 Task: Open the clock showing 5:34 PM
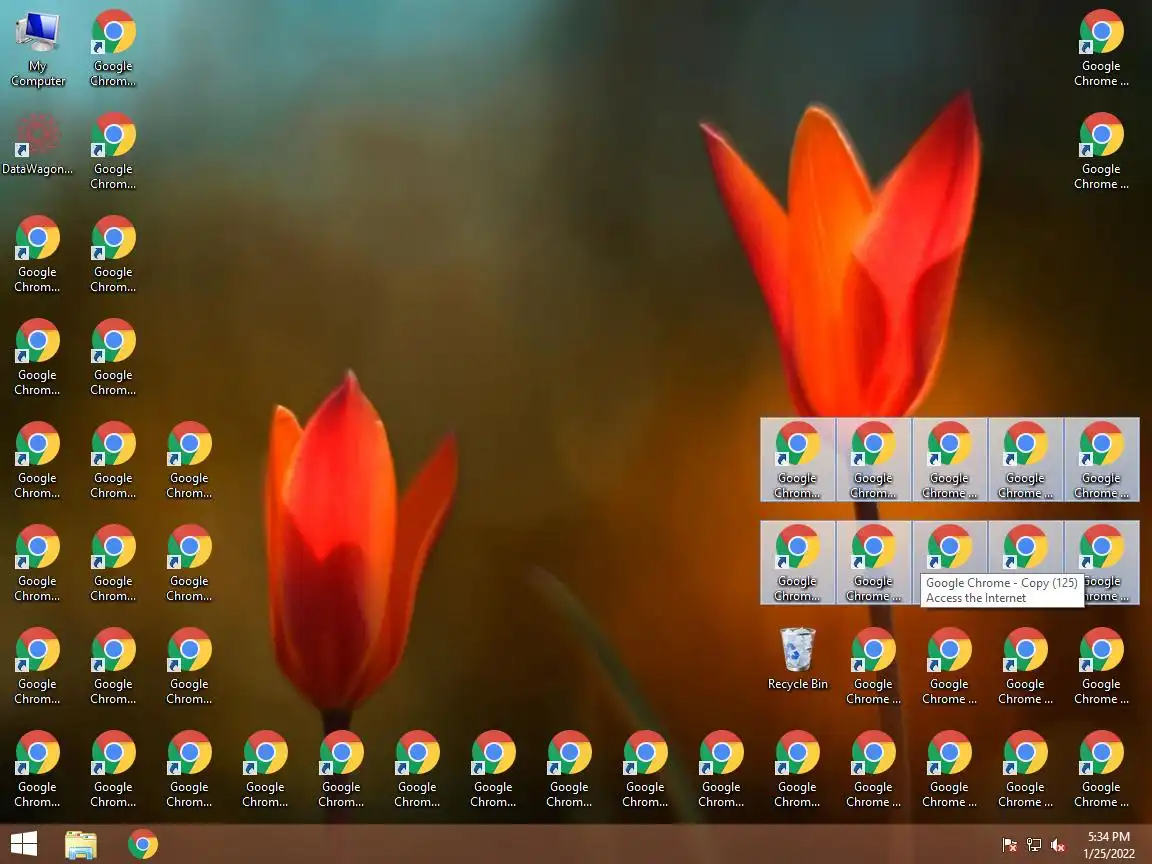1109,845
